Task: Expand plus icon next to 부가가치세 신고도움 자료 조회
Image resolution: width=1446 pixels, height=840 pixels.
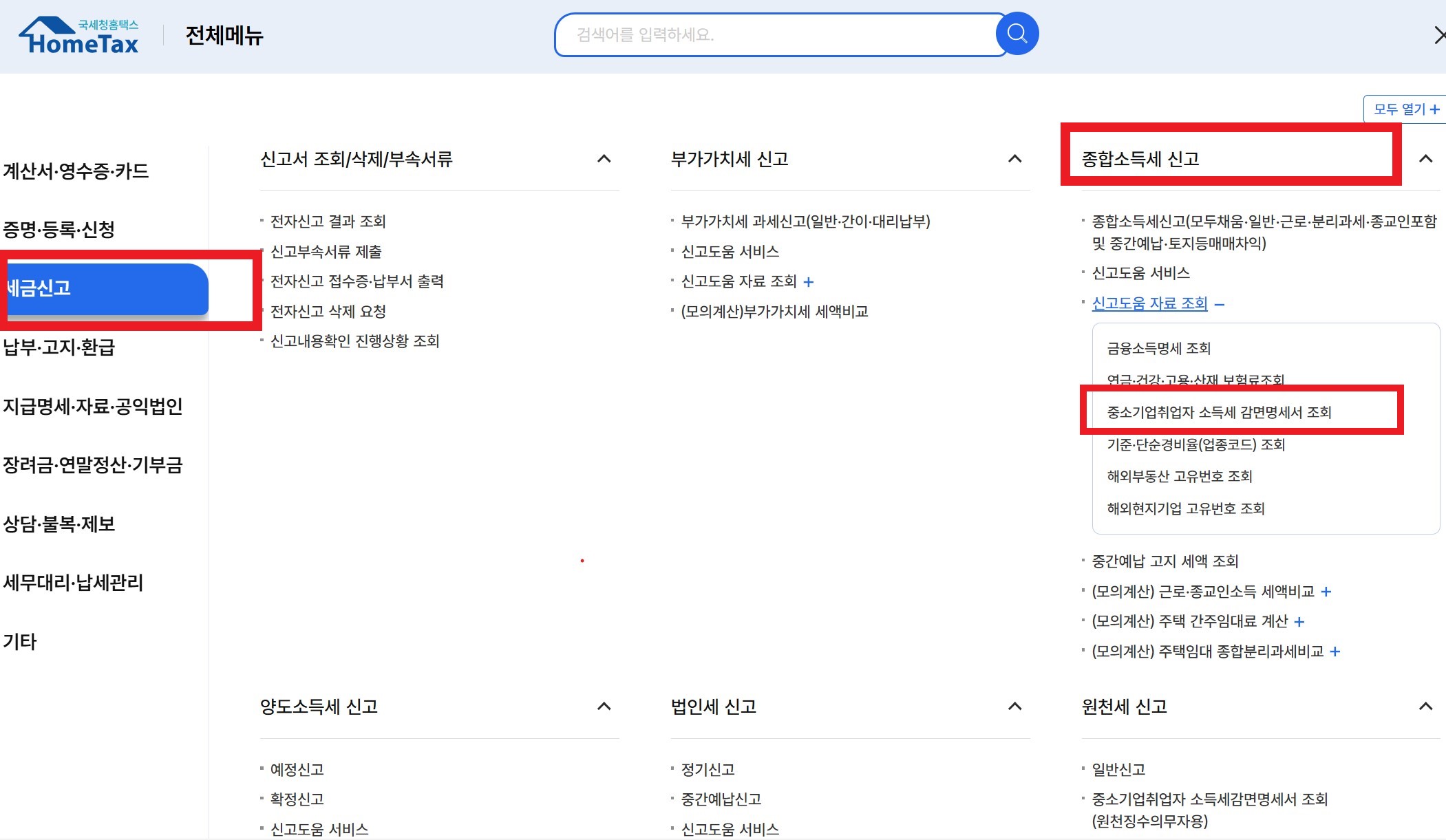Action: pos(809,282)
